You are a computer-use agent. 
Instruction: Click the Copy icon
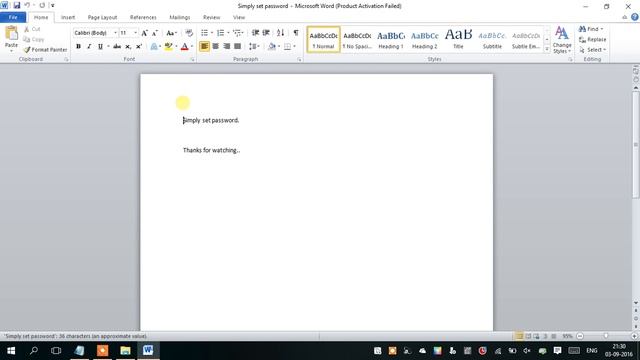tap(27, 40)
